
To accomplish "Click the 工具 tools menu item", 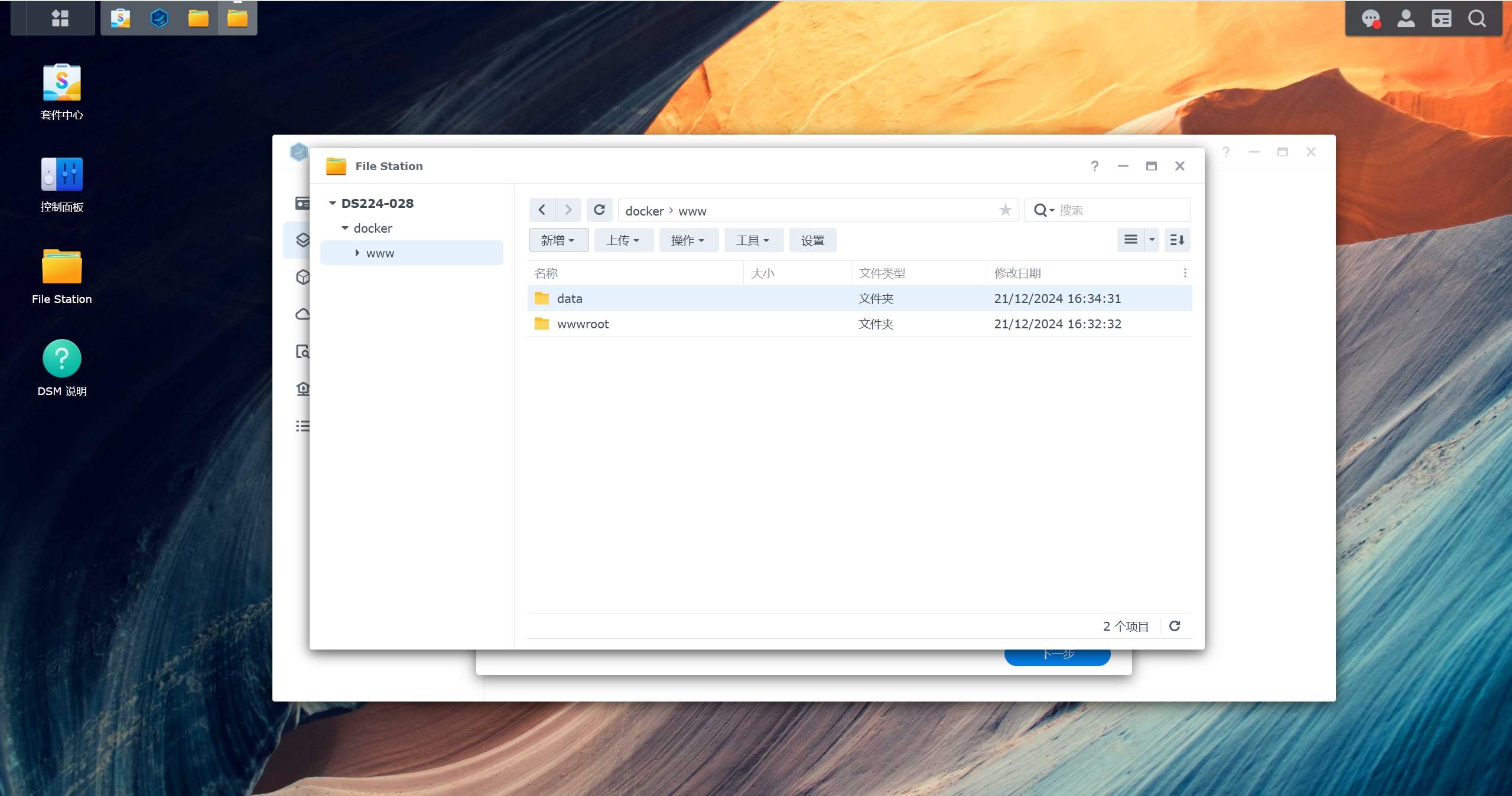I will coord(753,239).
